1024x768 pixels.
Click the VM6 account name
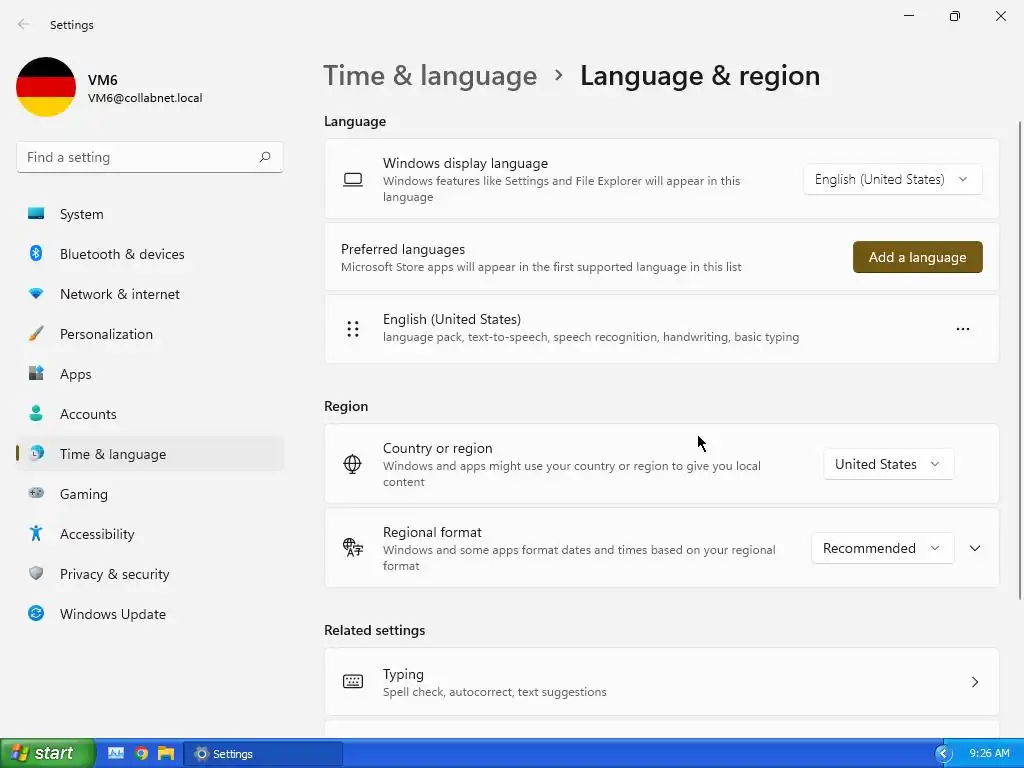point(103,80)
